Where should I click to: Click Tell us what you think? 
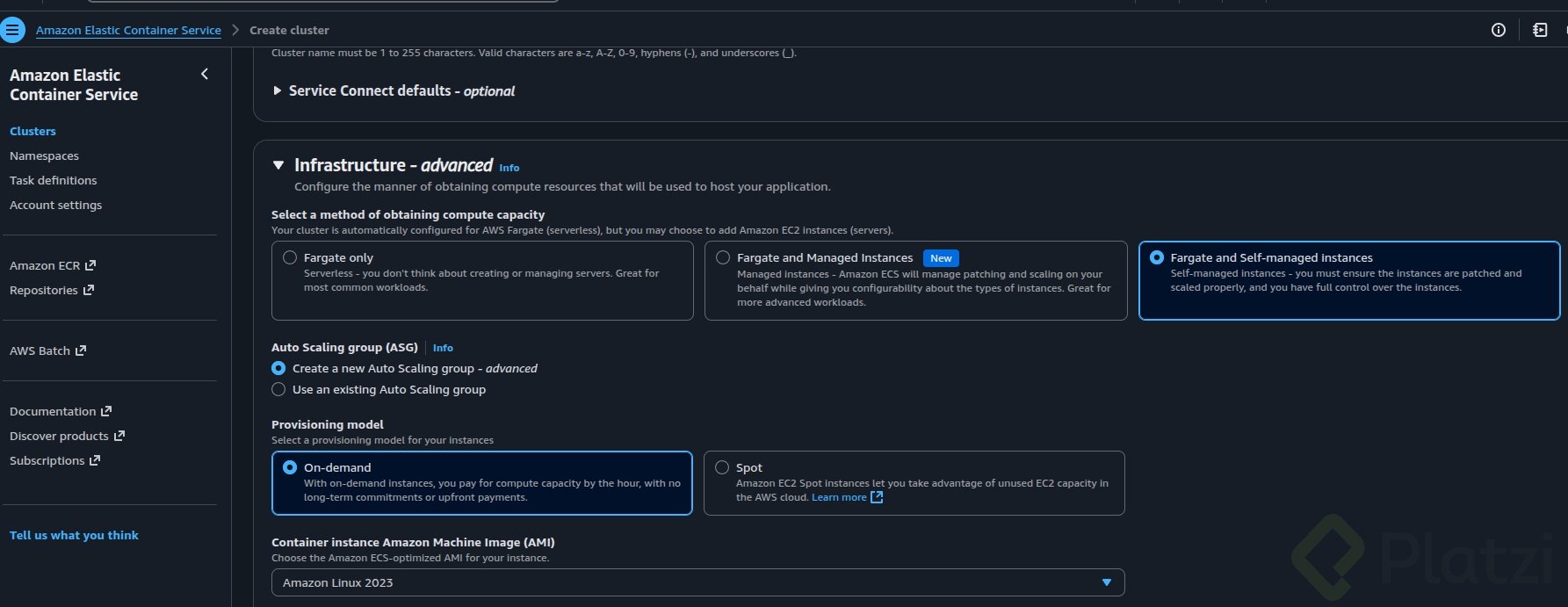pos(74,535)
